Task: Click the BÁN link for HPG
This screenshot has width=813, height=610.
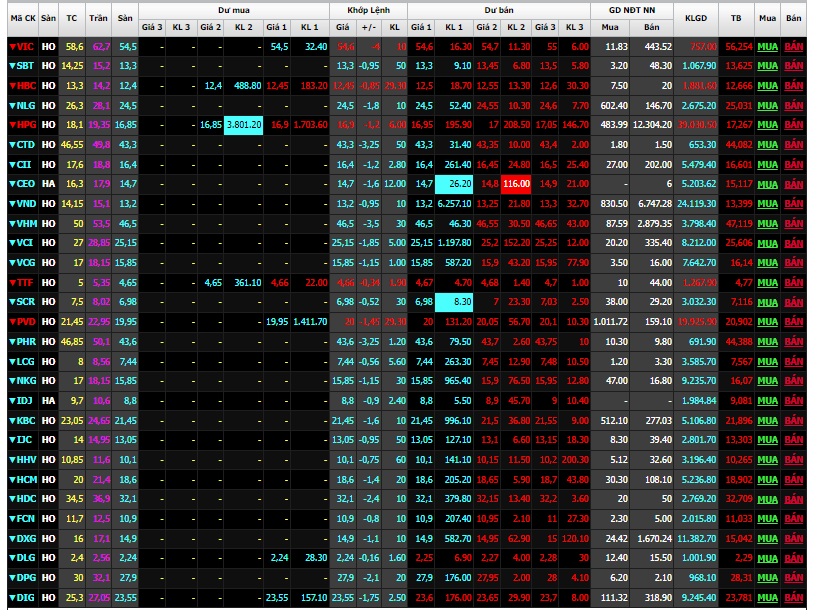Action: coord(793,125)
